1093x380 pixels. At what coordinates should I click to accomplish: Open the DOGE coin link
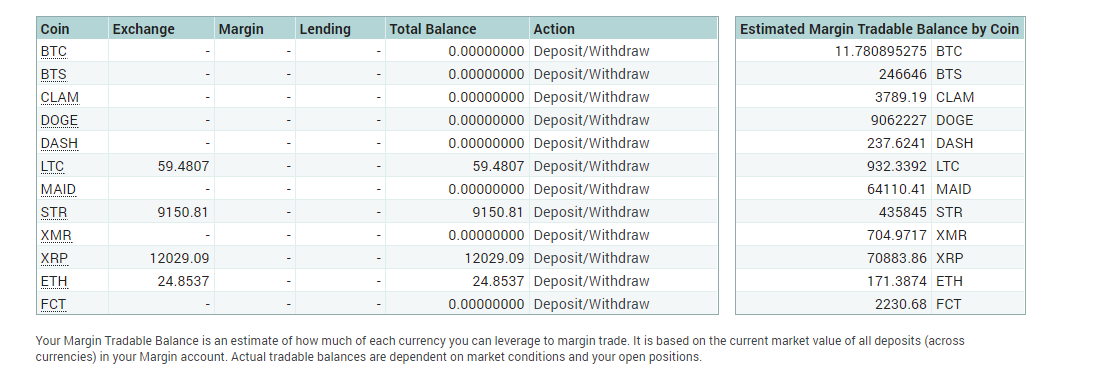coord(59,120)
